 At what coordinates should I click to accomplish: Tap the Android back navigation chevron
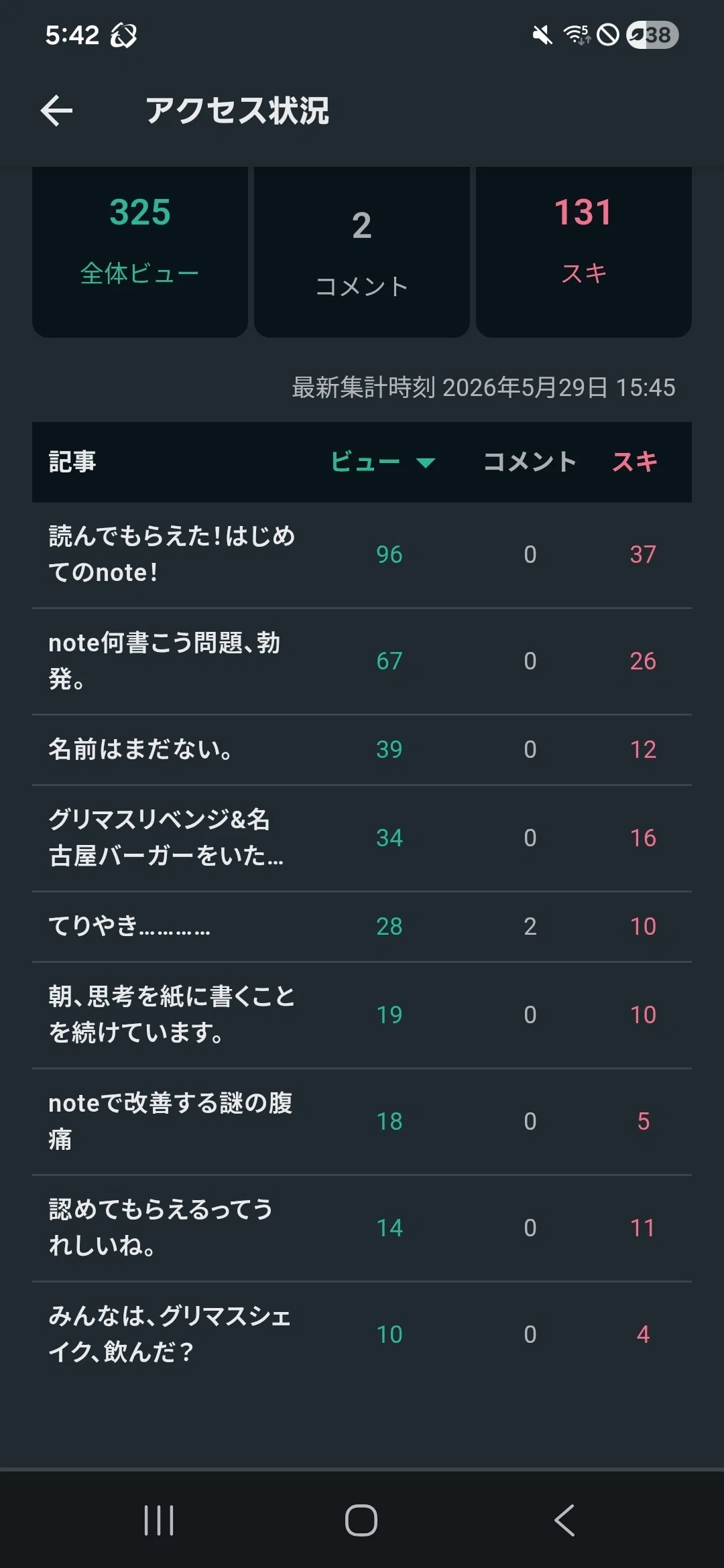pyautogui.click(x=564, y=1520)
